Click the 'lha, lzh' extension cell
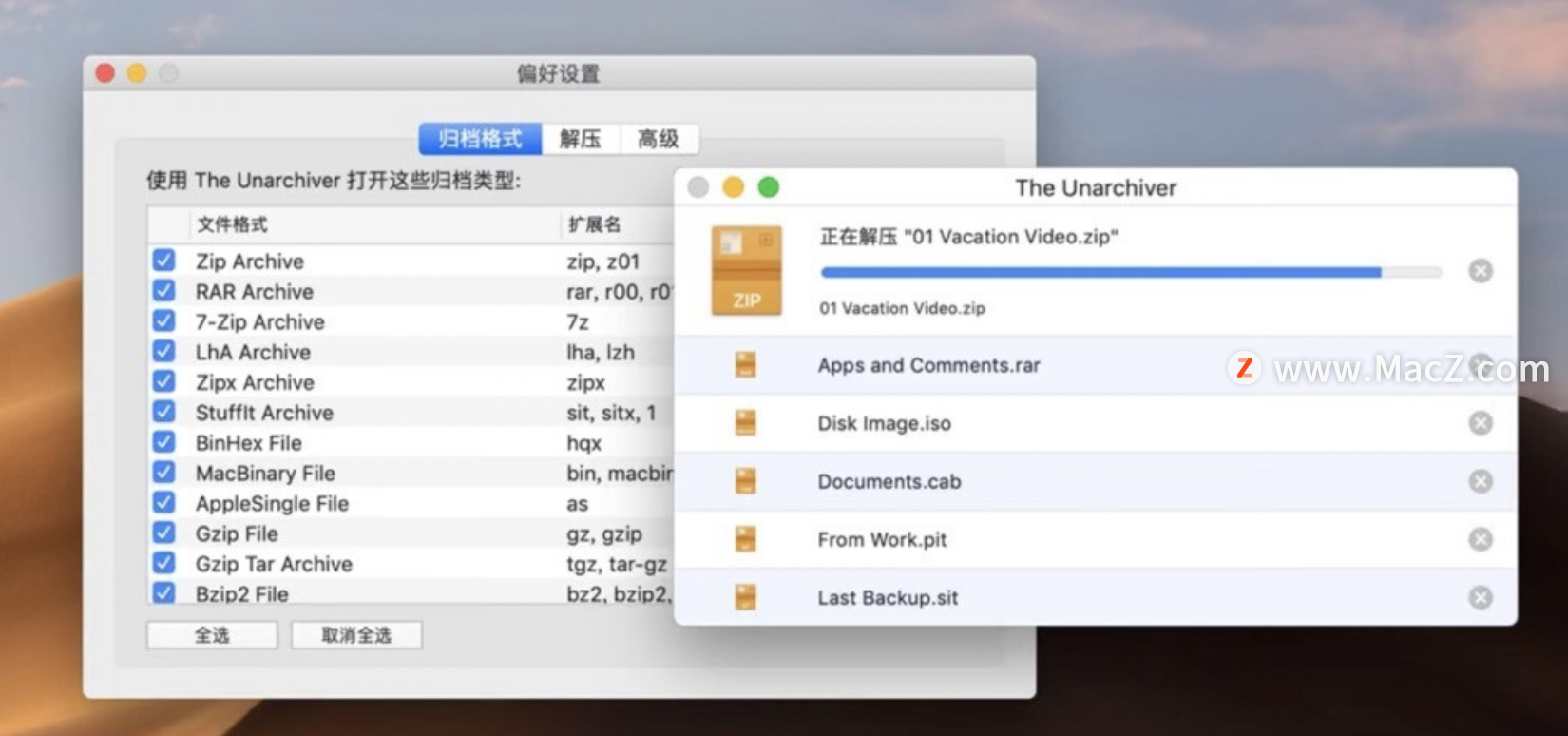The width and height of the screenshot is (1568, 736). (x=601, y=352)
